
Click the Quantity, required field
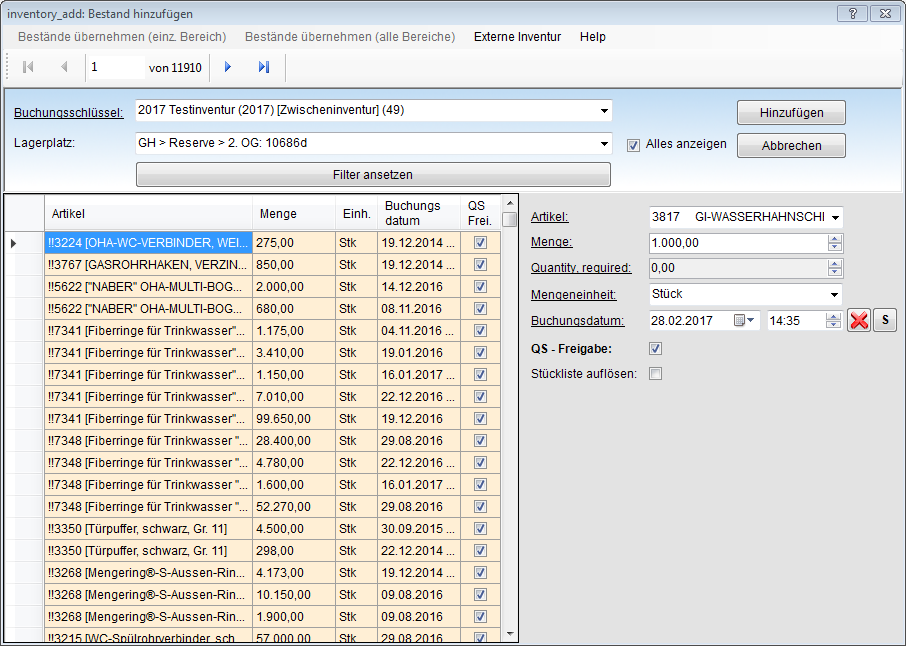pyautogui.click(x=738, y=268)
